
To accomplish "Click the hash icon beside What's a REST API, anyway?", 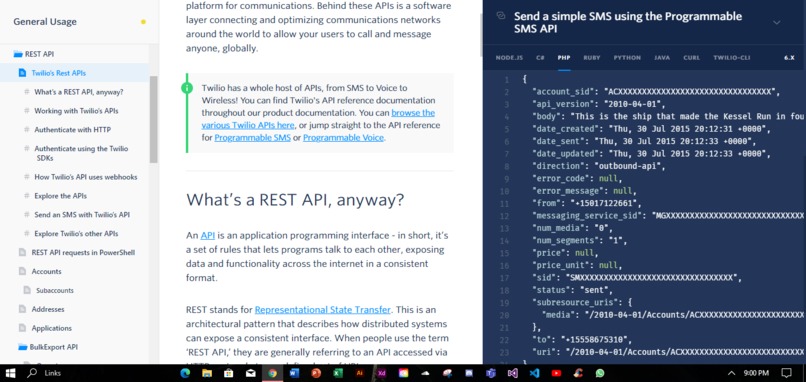I will point(27,92).
